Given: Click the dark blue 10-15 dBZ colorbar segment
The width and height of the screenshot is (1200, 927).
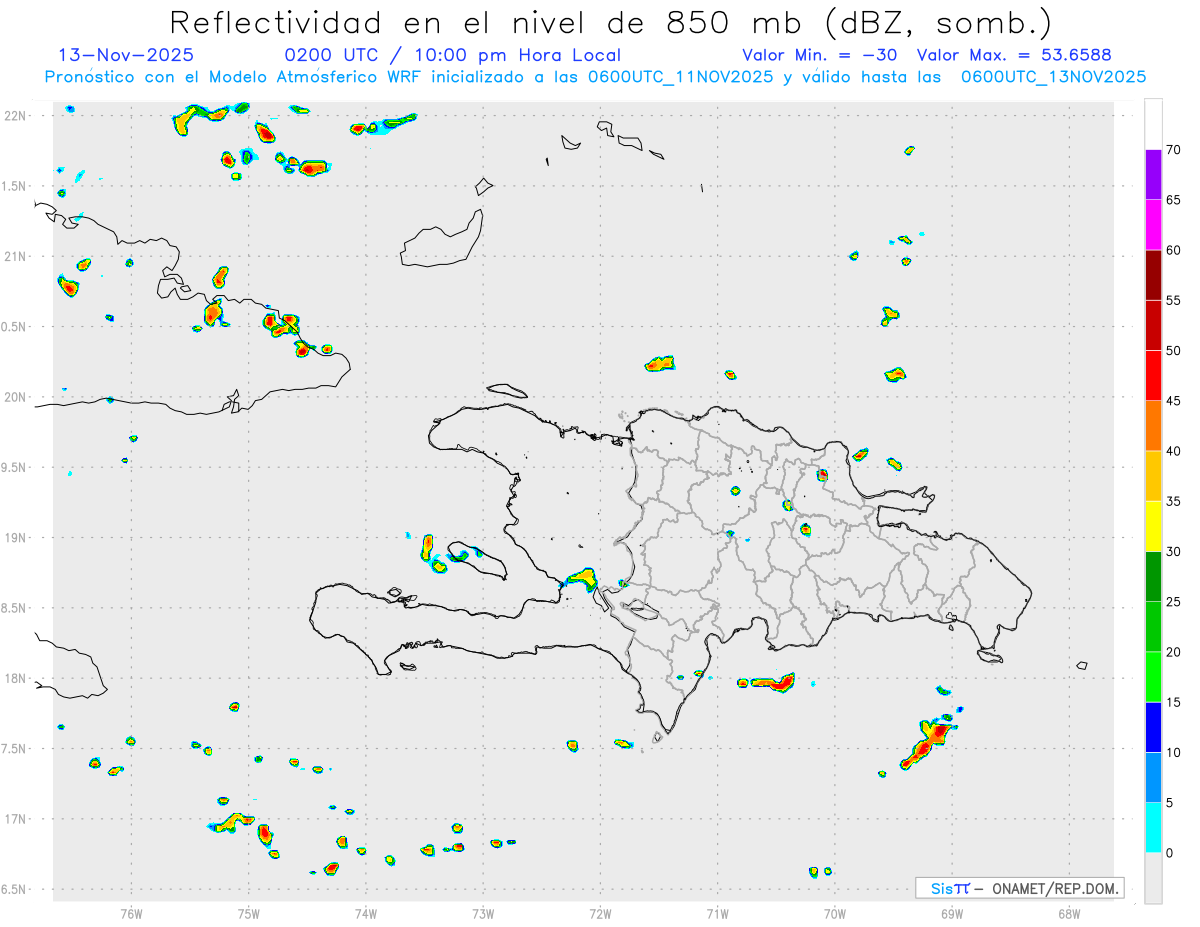Looking at the screenshot, I should pyautogui.click(x=1153, y=727).
